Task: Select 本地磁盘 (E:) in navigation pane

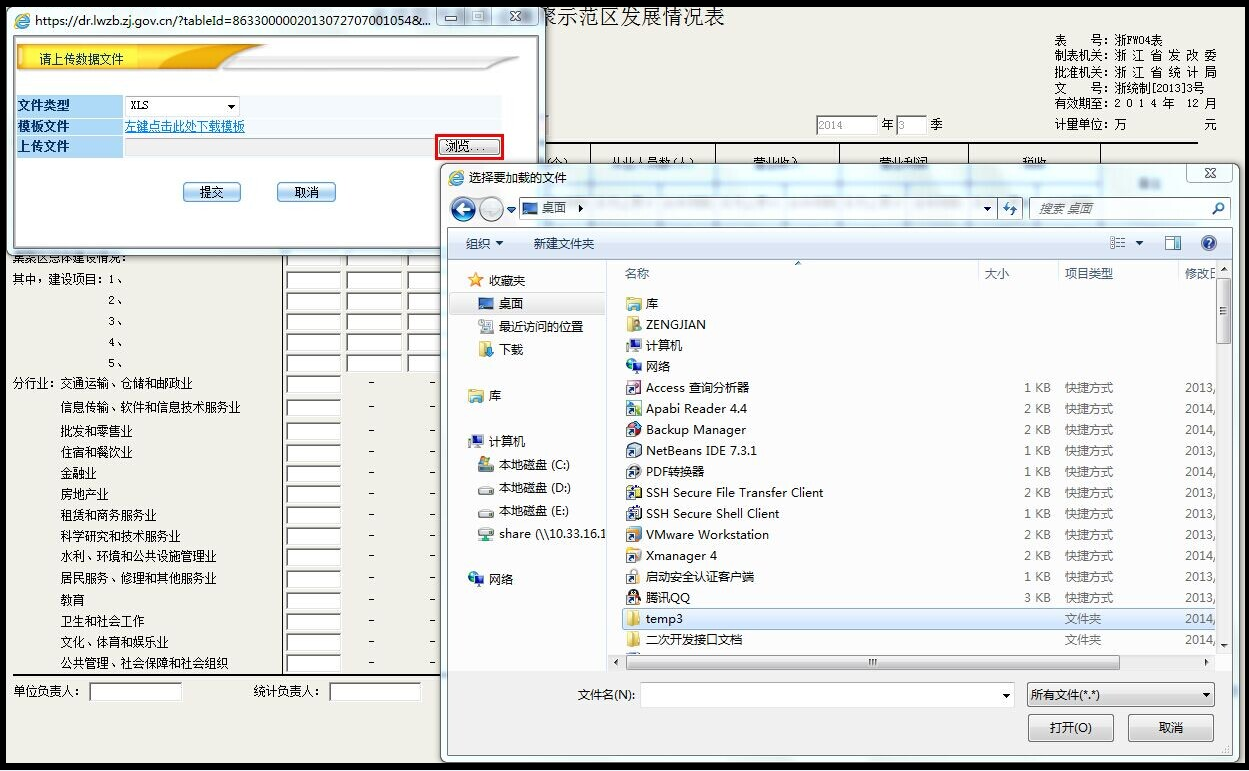Action: coord(524,510)
